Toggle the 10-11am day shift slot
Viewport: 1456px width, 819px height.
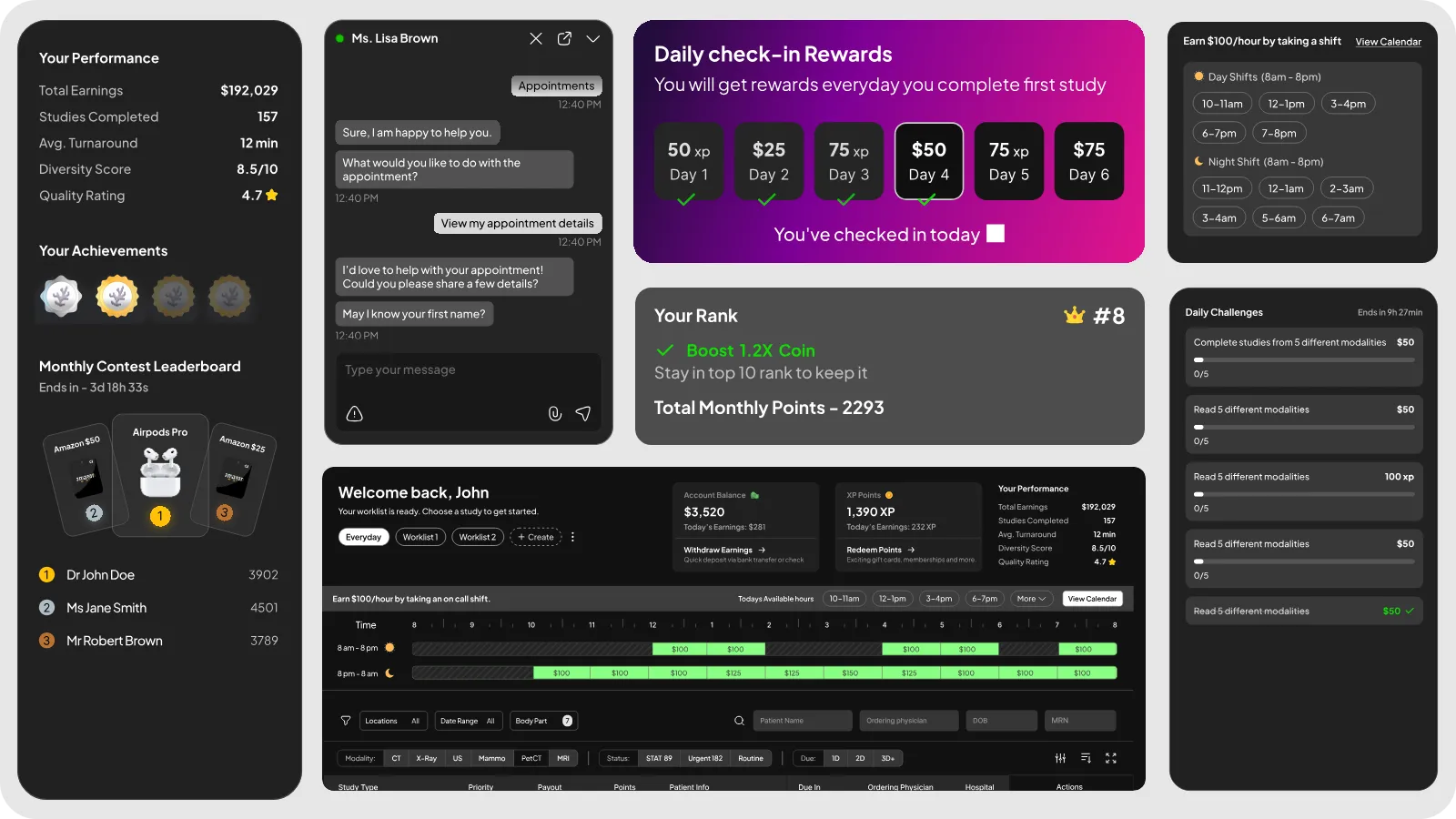[x=1222, y=104]
